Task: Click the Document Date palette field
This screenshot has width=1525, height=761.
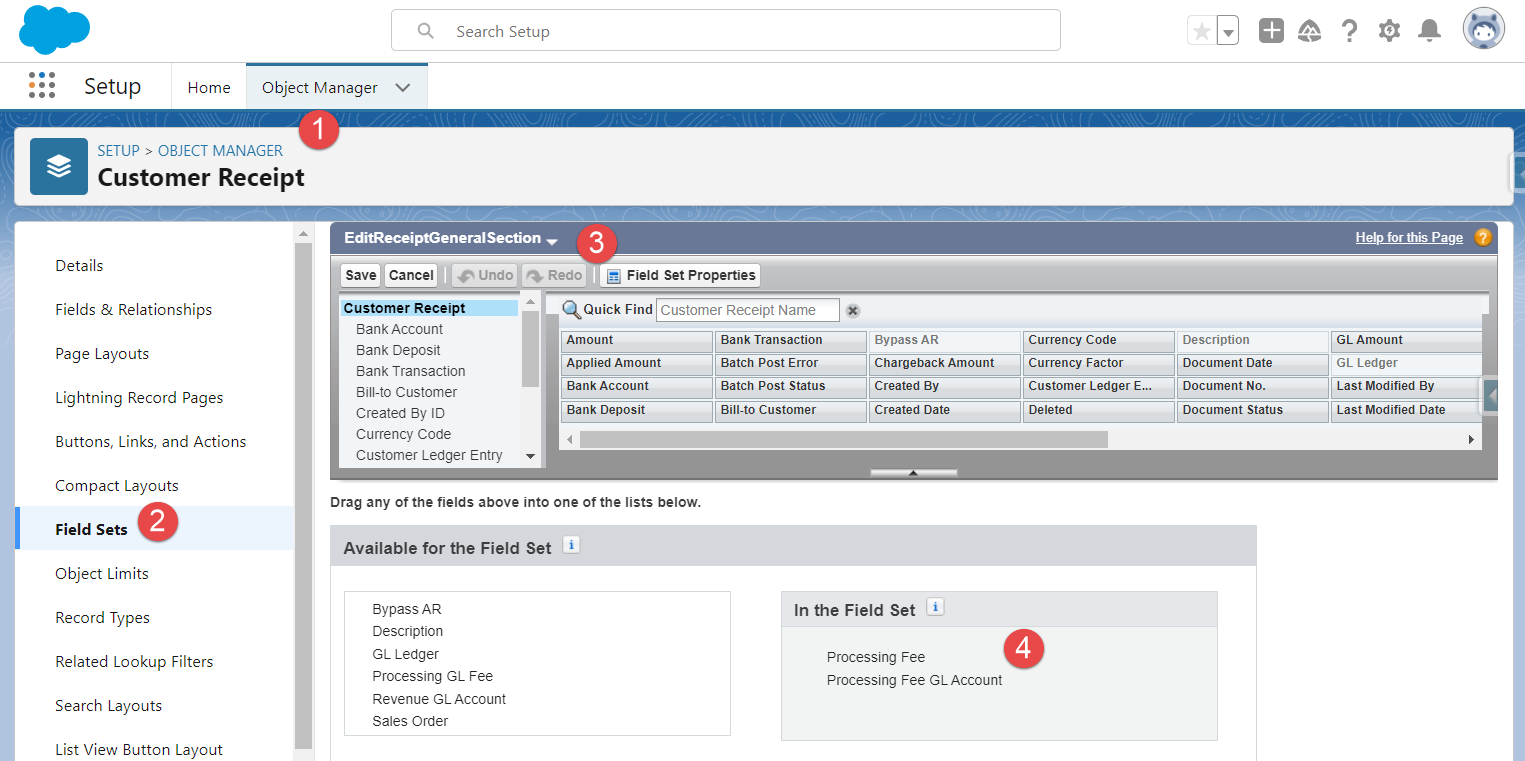Action: click(1253, 363)
